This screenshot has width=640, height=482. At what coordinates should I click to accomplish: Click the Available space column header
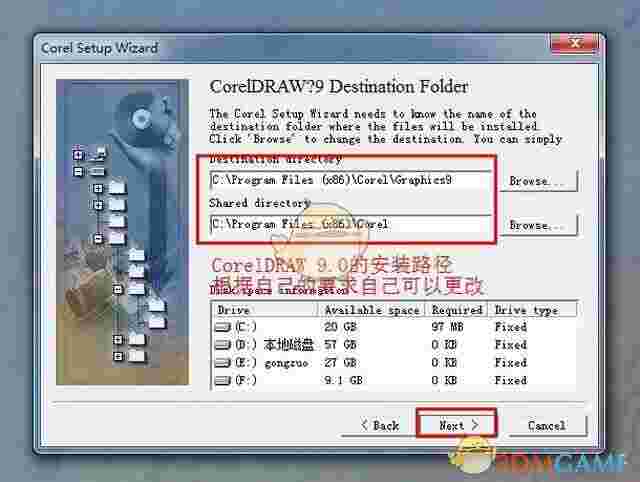tap(372, 310)
